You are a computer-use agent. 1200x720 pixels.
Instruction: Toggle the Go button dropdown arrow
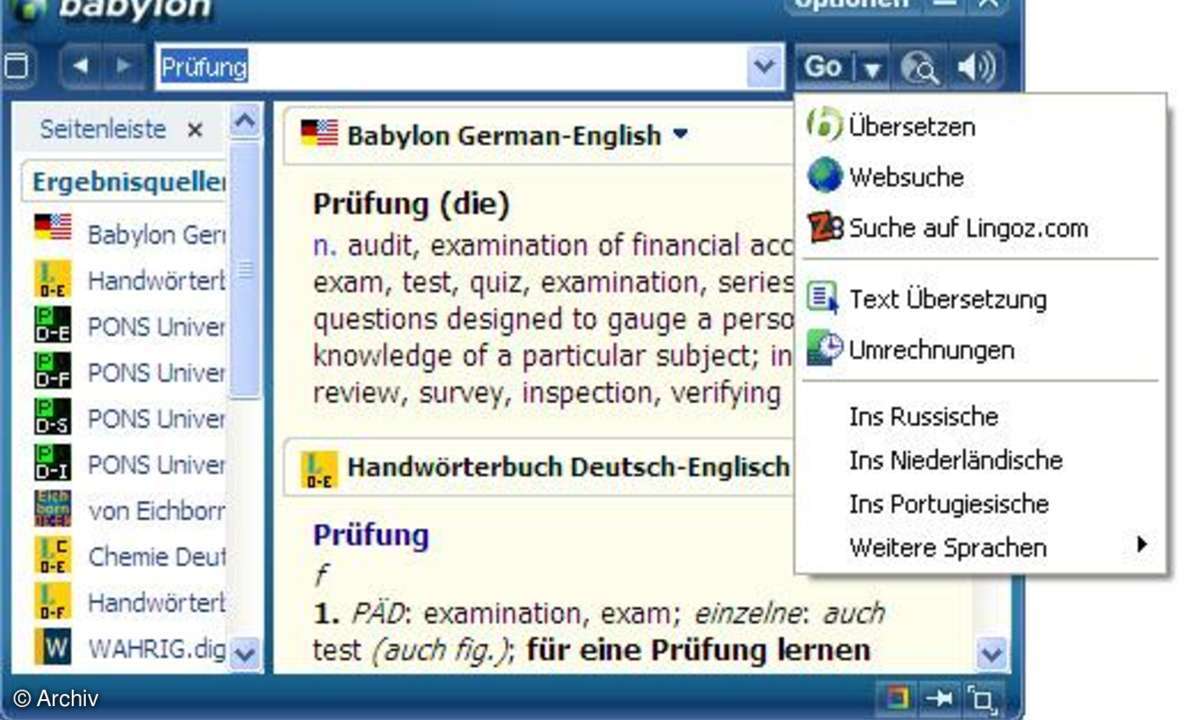tap(872, 68)
